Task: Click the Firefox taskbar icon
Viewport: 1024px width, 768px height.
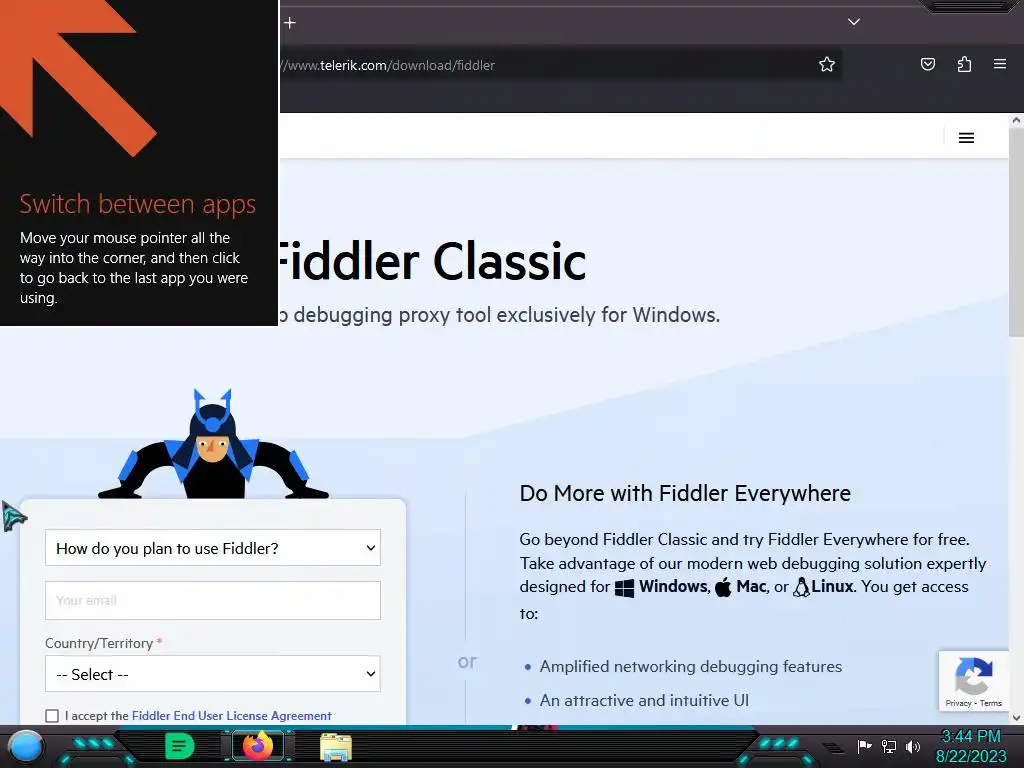Action: pyautogui.click(x=258, y=746)
